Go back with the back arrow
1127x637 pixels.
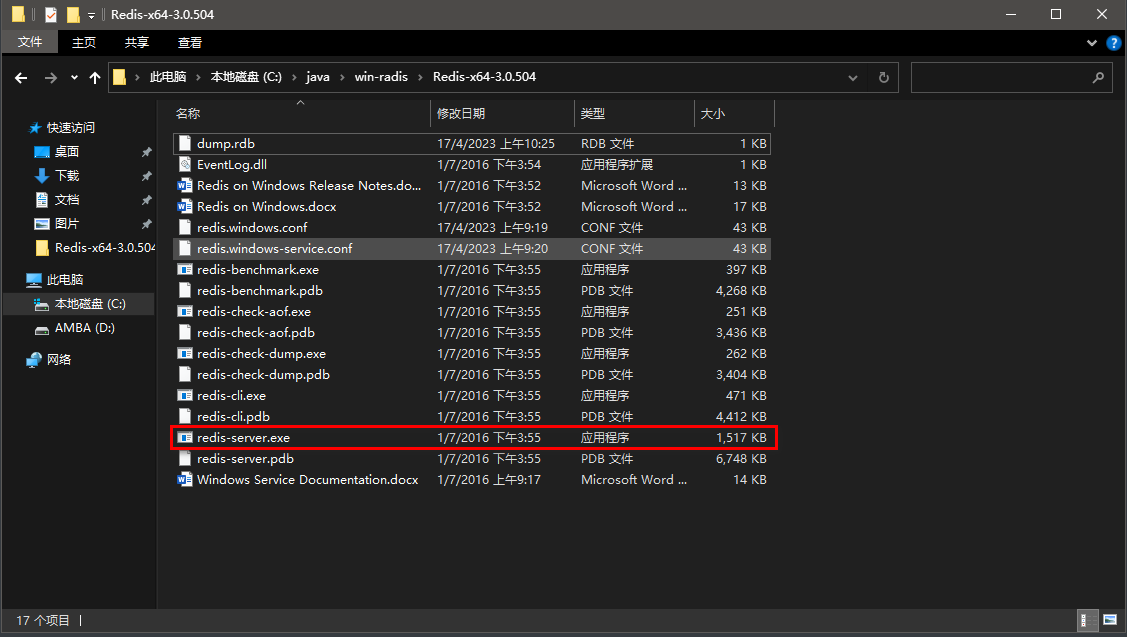(21, 78)
